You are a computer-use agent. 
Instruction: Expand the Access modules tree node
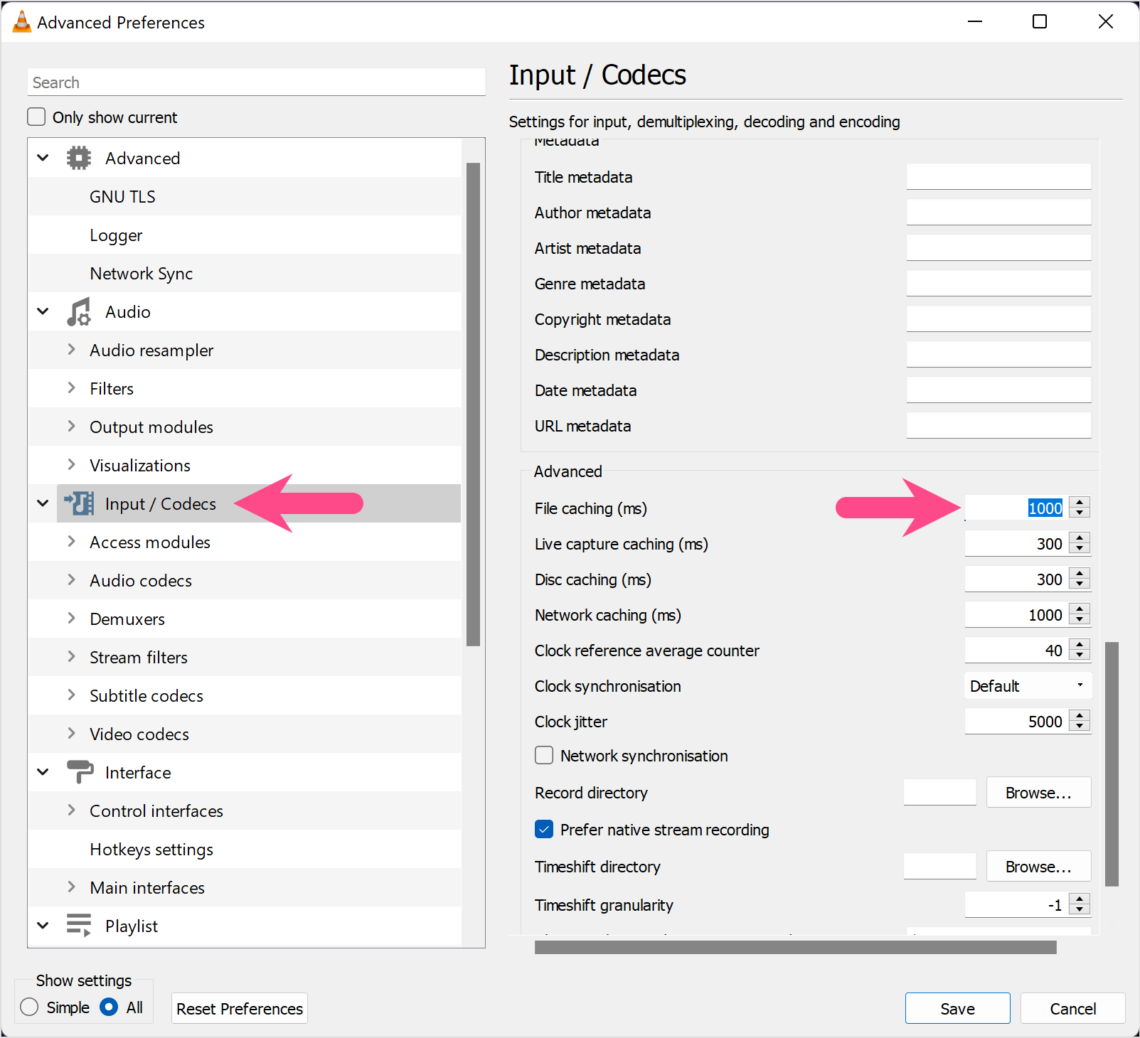pyautogui.click(x=71, y=542)
